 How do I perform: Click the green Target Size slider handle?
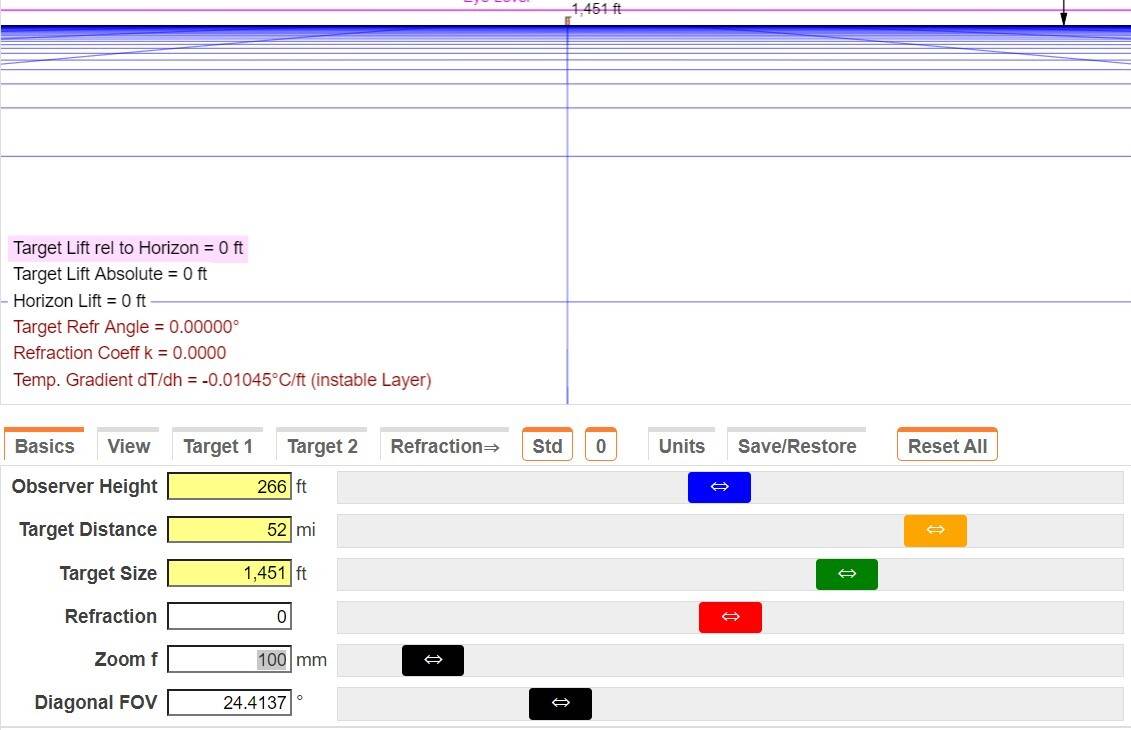(x=847, y=574)
